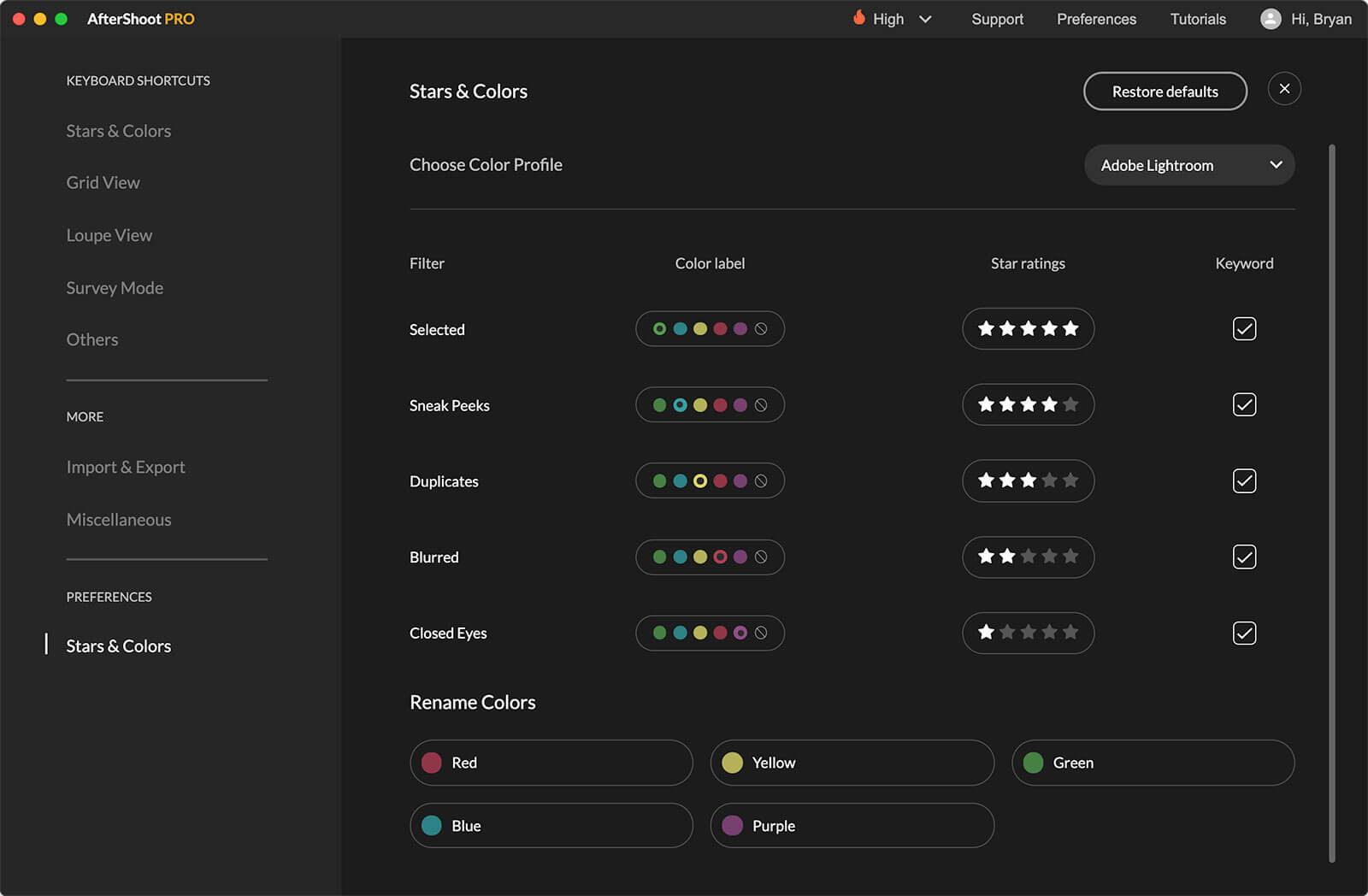1368x896 pixels.
Task: Select no-color icon in Selected row
Action: [x=761, y=329]
